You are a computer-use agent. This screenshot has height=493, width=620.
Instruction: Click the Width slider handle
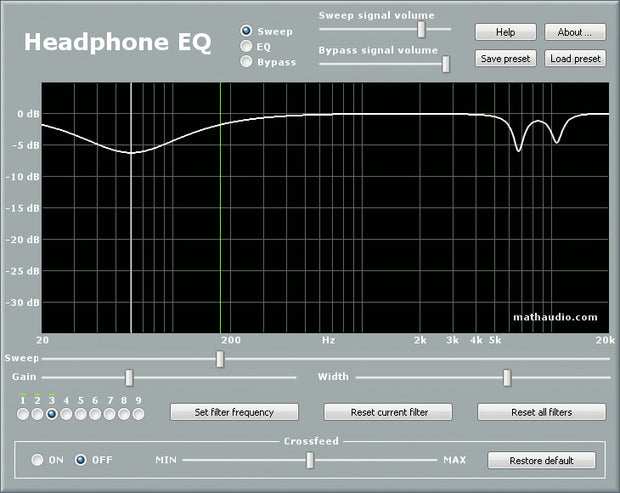click(507, 378)
